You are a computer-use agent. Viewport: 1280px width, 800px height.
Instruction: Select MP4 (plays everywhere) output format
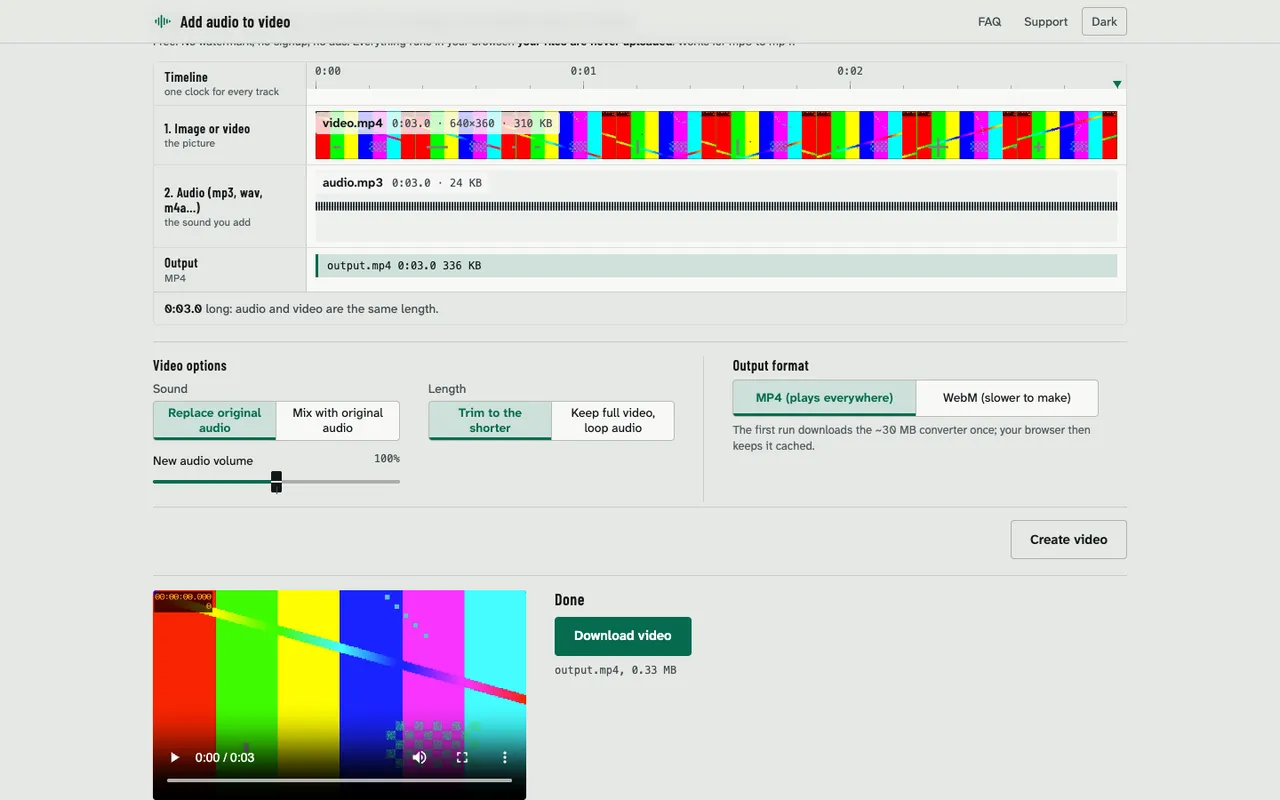(824, 398)
